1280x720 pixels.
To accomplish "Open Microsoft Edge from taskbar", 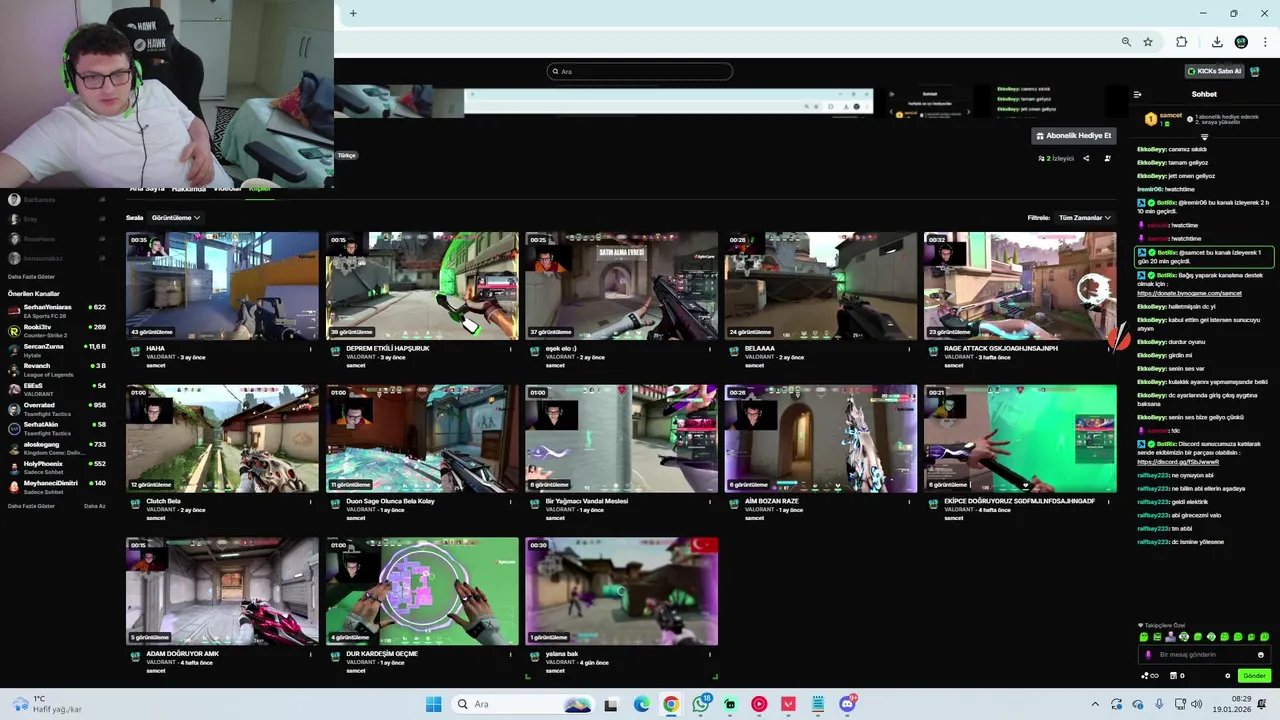I will pyautogui.click(x=641, y=704).
